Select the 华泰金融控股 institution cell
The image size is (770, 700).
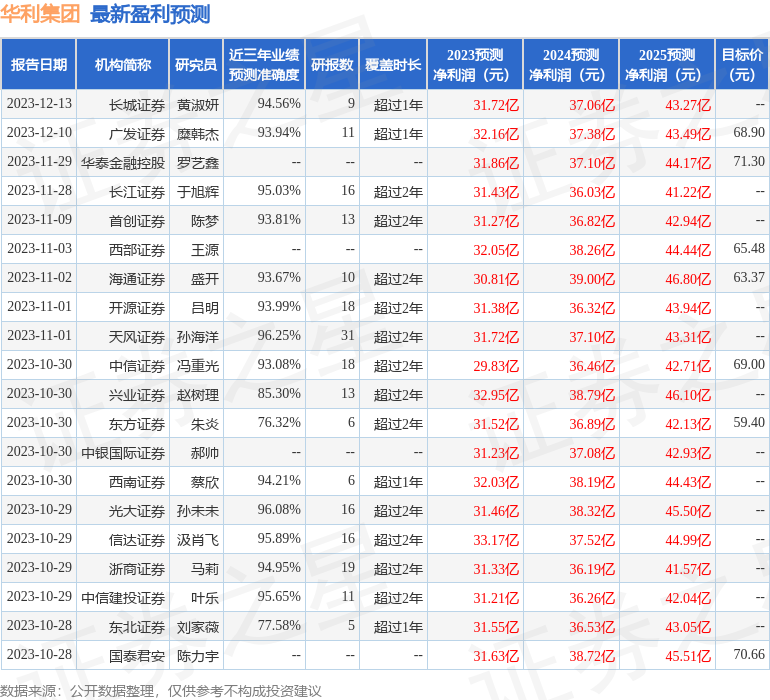123,163
